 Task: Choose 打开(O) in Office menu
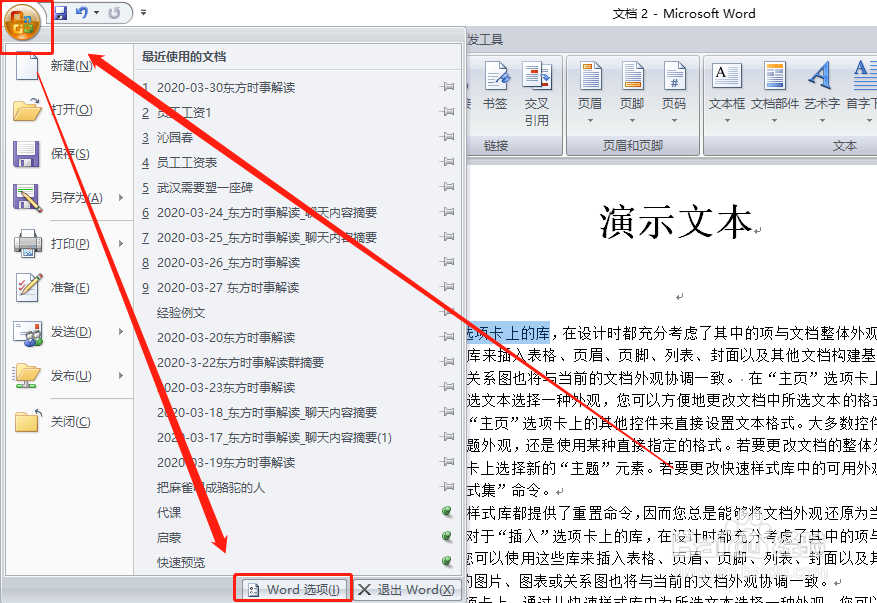point(69,110)
